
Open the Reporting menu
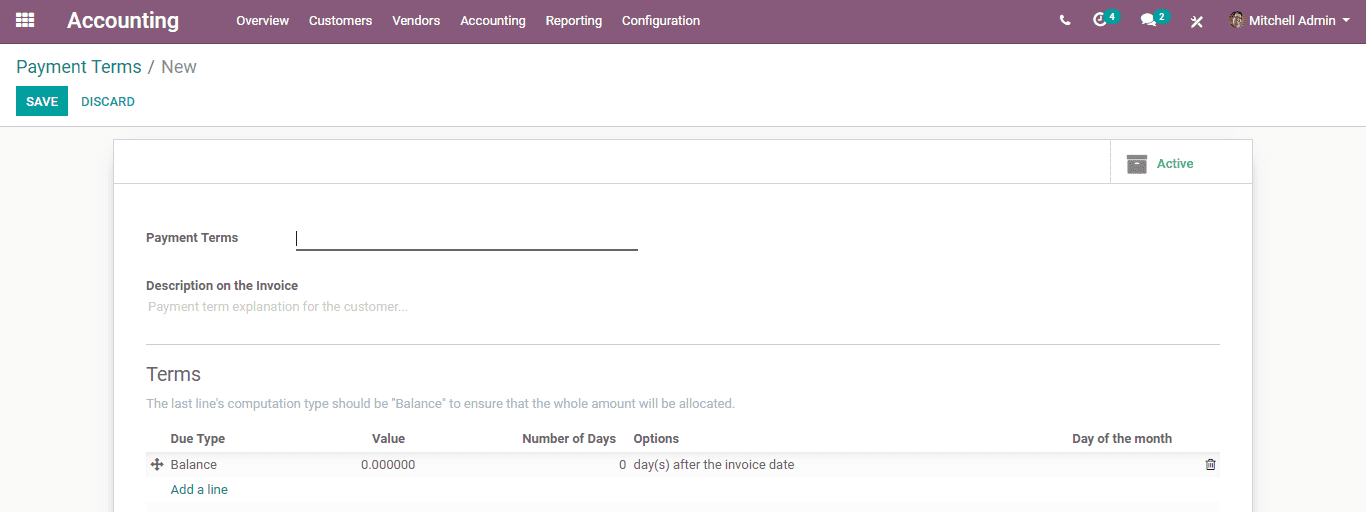(574, 20)
